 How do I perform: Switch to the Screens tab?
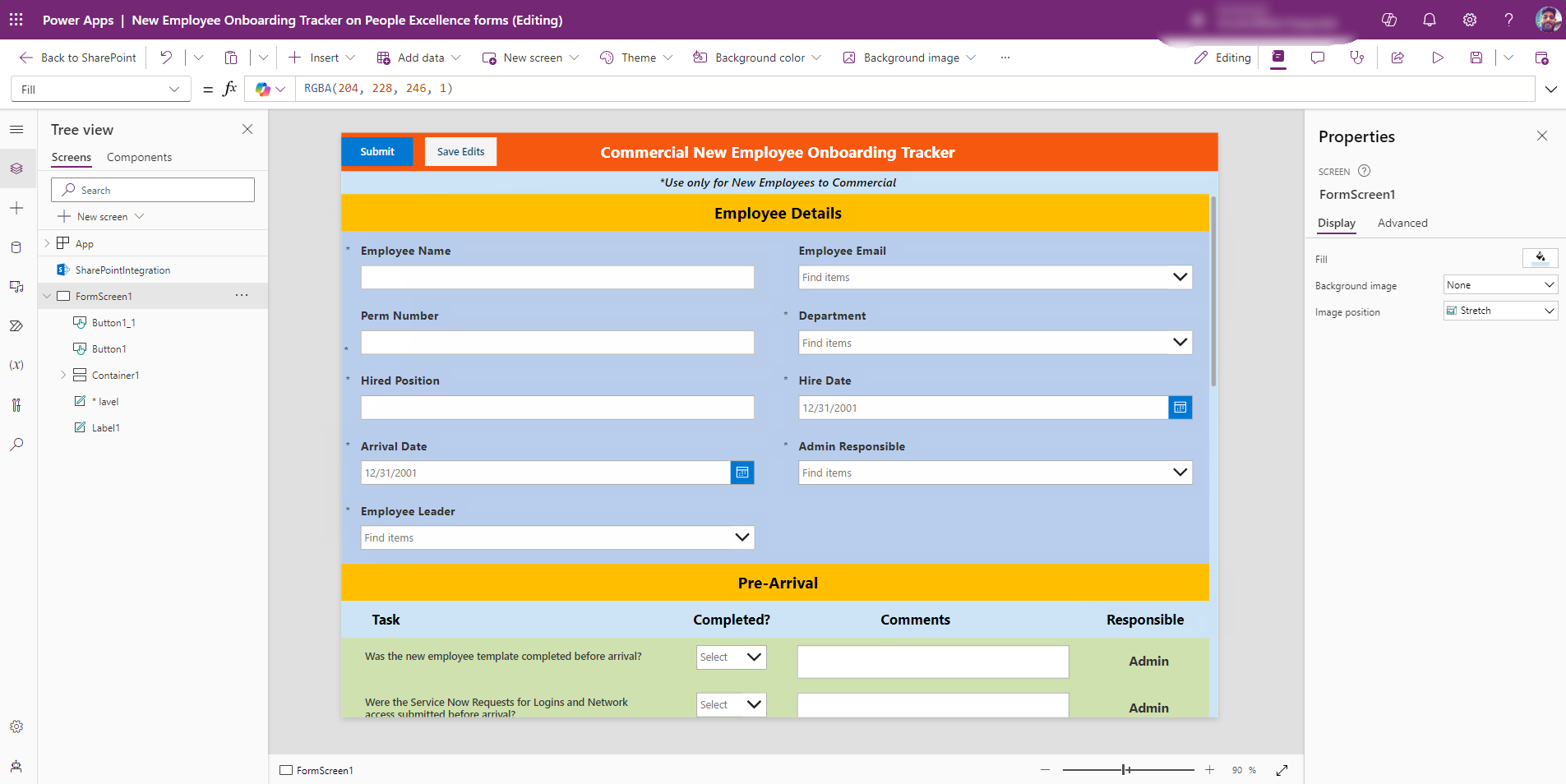pyautogui.click(x=72, y=157)
